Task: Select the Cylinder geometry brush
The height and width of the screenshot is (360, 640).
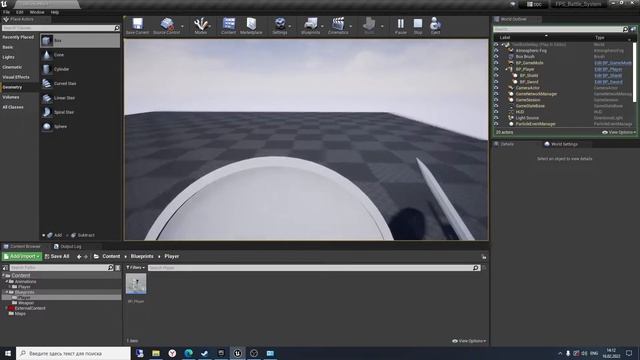Action: pos(80,69)
